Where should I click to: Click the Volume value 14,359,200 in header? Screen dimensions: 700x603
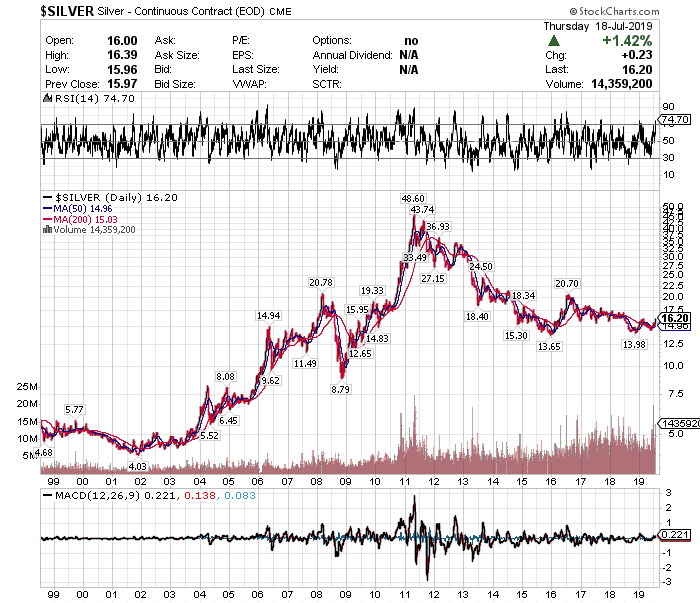(621, 84)
